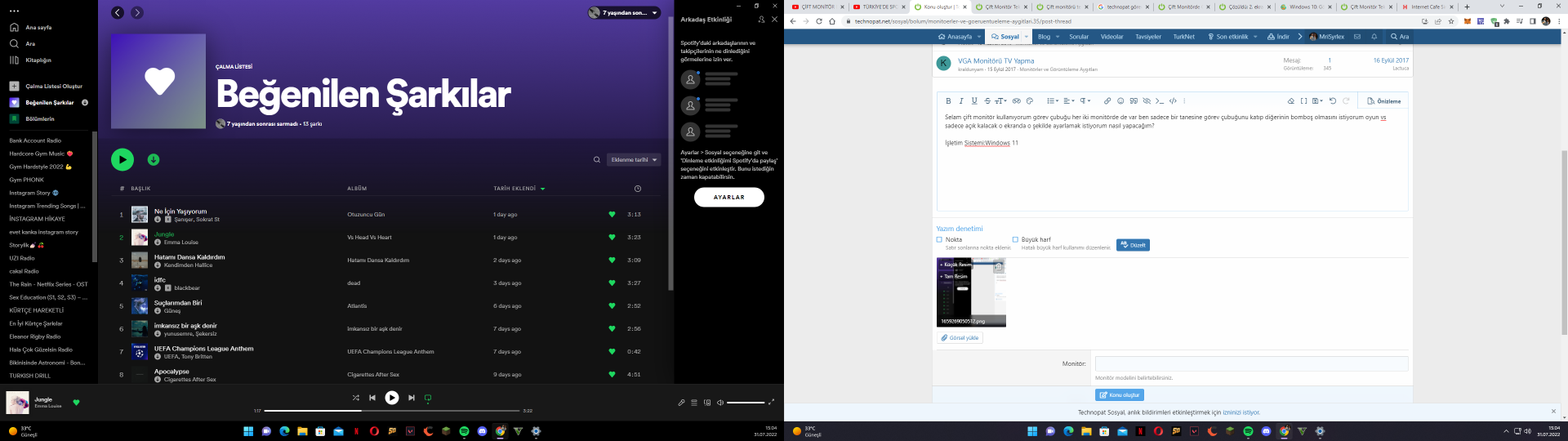The height and width of the screenshot is (441, 1568).
Task: Open the list options dropdown in editor
Action: (x=1053, y=101)
